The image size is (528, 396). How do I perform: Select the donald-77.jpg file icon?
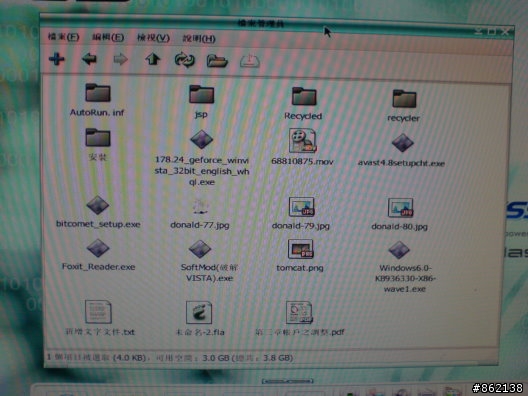click(x=201, y=206)
